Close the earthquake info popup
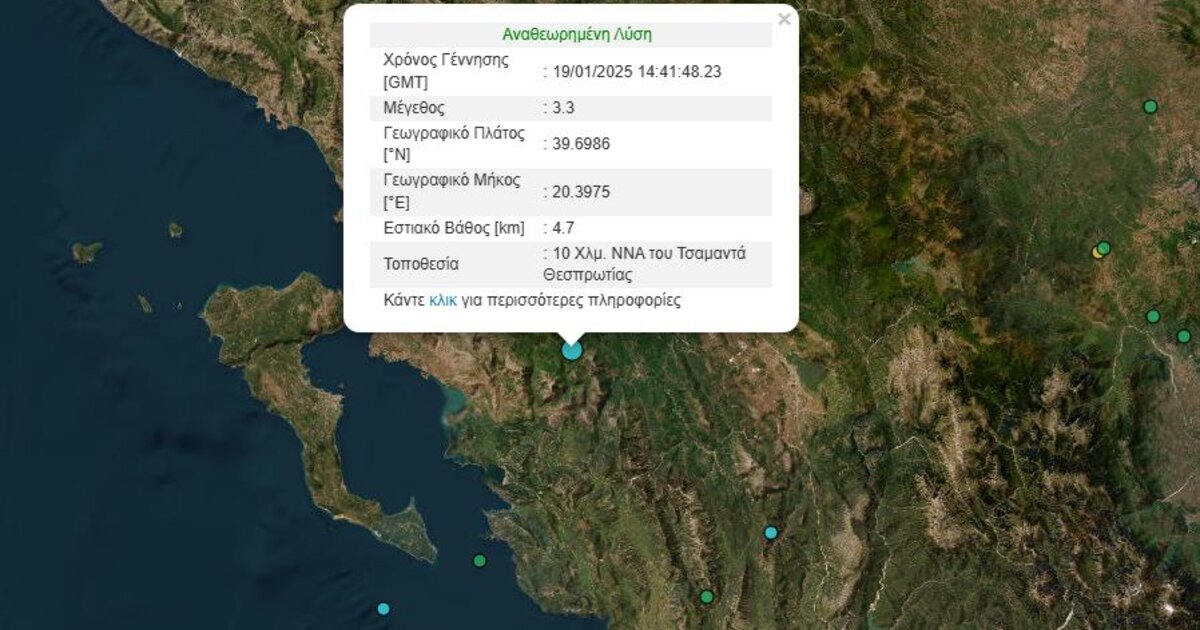This screenshot has height=630, width=1200. point(784,19)
